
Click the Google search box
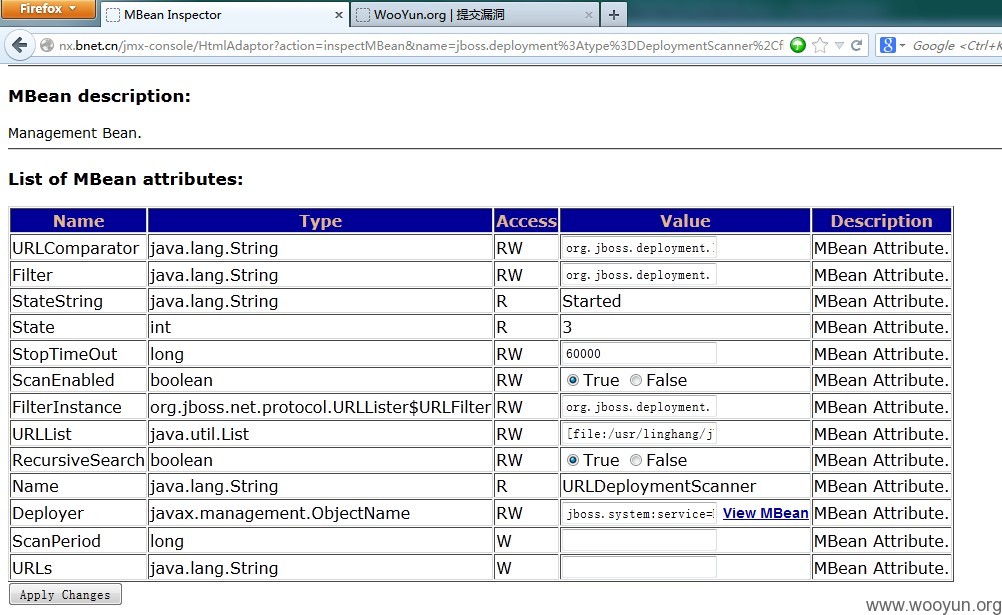(956, 45)
